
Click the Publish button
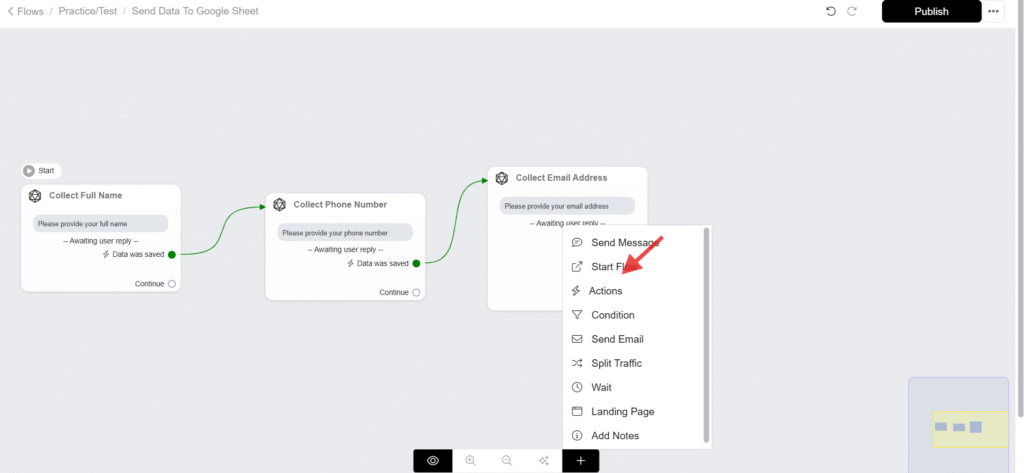[930, 12]
